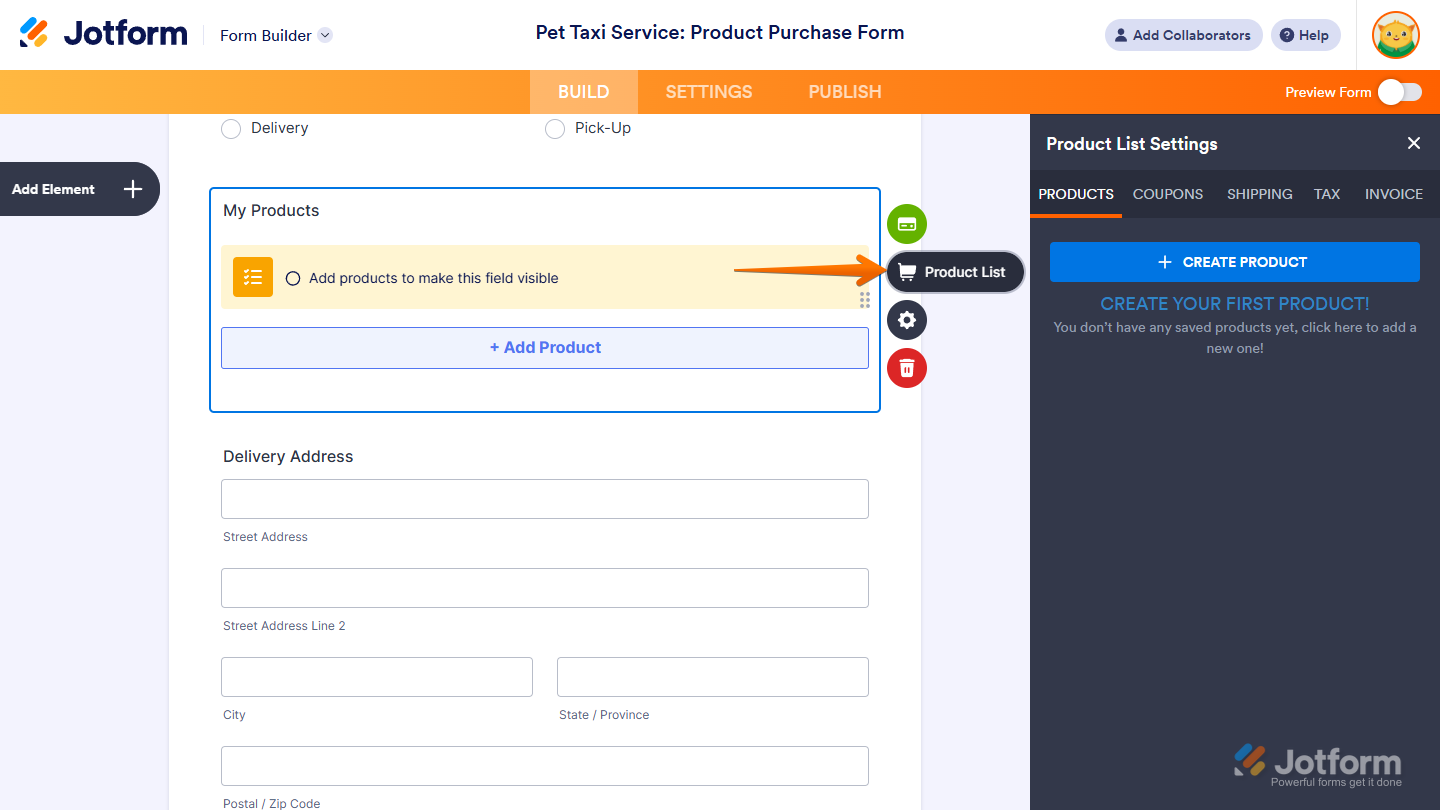Open the SETTINGS tab
The width and height of the screenshot is (1440, 810).
(709, 92)
